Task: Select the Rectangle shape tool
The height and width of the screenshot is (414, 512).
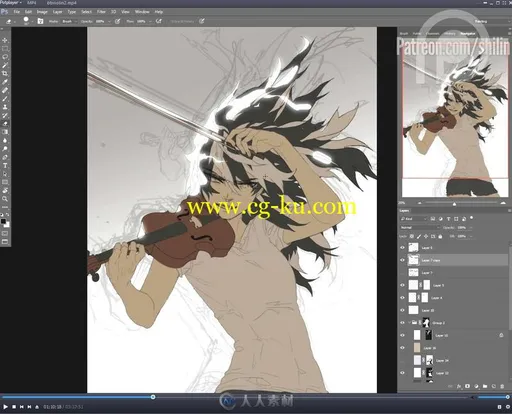Action: coord(5,182)
